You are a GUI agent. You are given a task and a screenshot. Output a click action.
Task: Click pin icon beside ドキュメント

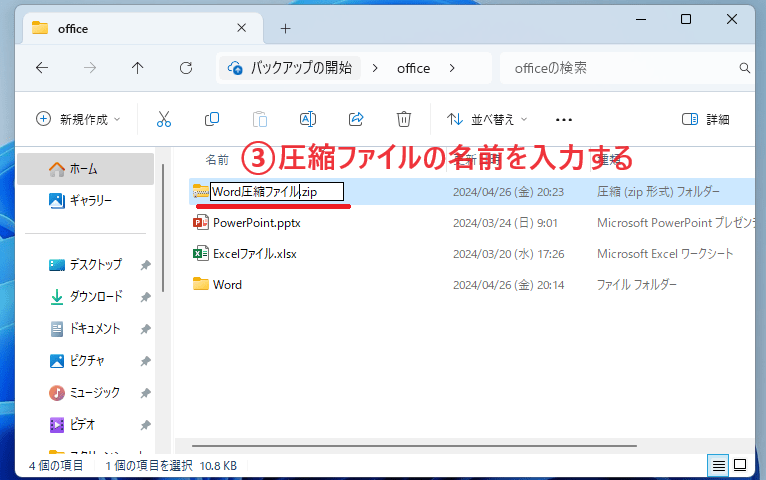click(145, 329)
